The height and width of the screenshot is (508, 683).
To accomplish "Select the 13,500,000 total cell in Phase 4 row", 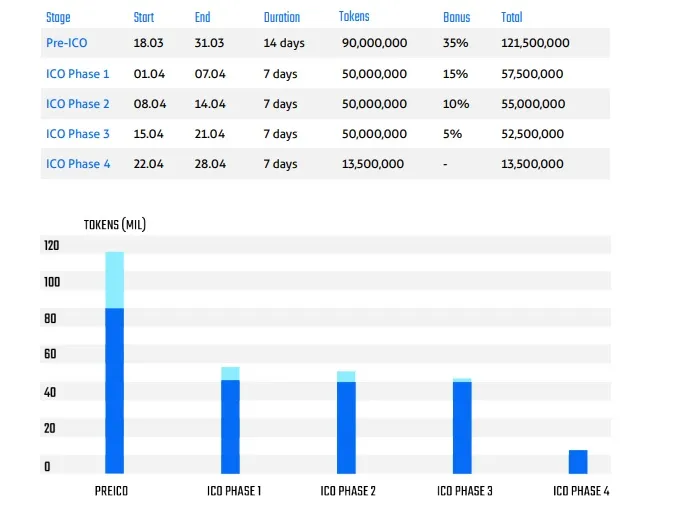I will 532,164.
